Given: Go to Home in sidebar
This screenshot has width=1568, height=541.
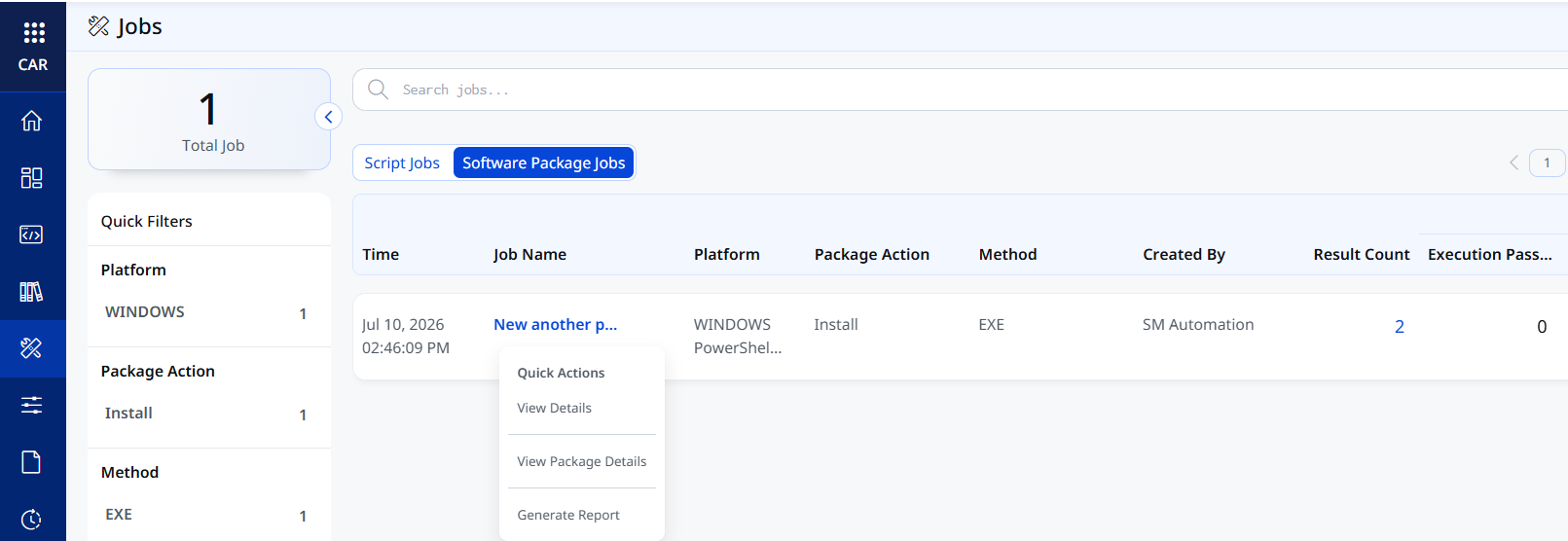Looking at the screenshot, I should (32, 121).
